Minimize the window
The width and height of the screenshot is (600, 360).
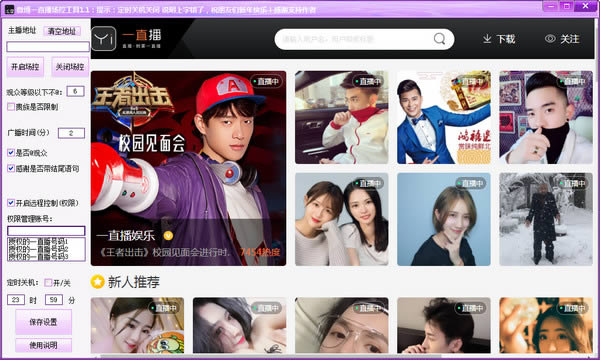tap(551, 6)
